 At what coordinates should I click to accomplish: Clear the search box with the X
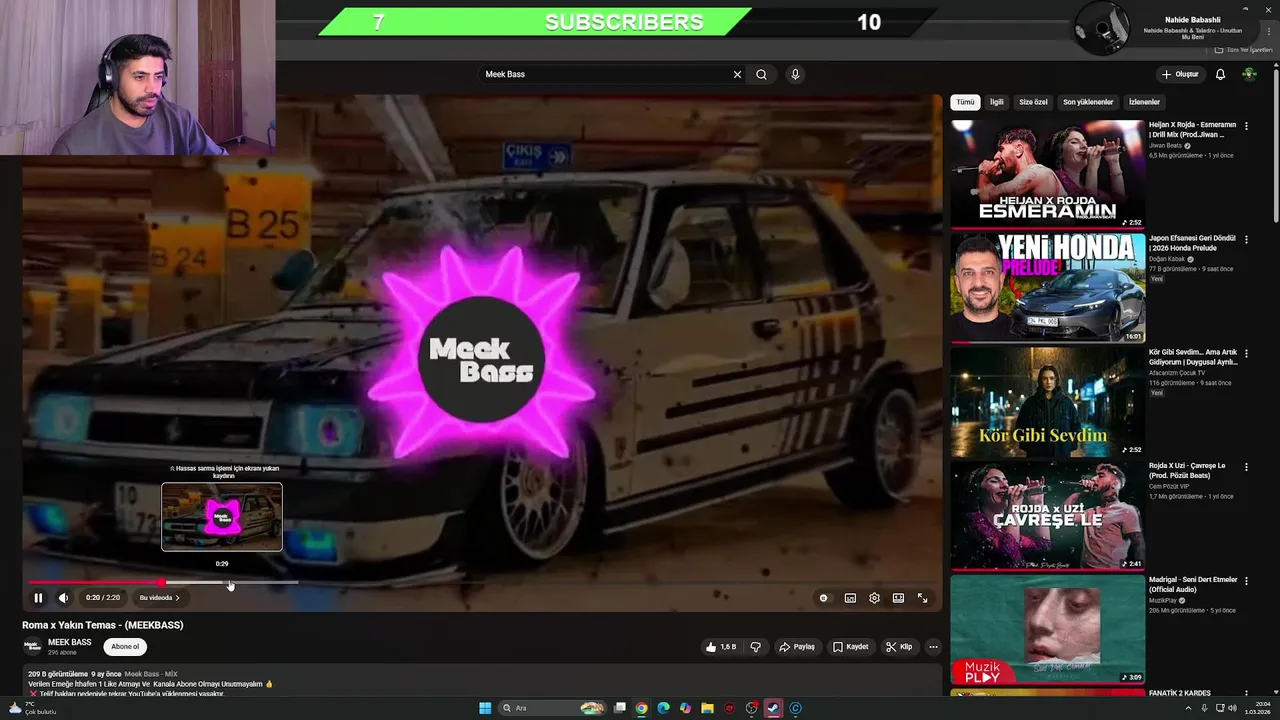737,74
